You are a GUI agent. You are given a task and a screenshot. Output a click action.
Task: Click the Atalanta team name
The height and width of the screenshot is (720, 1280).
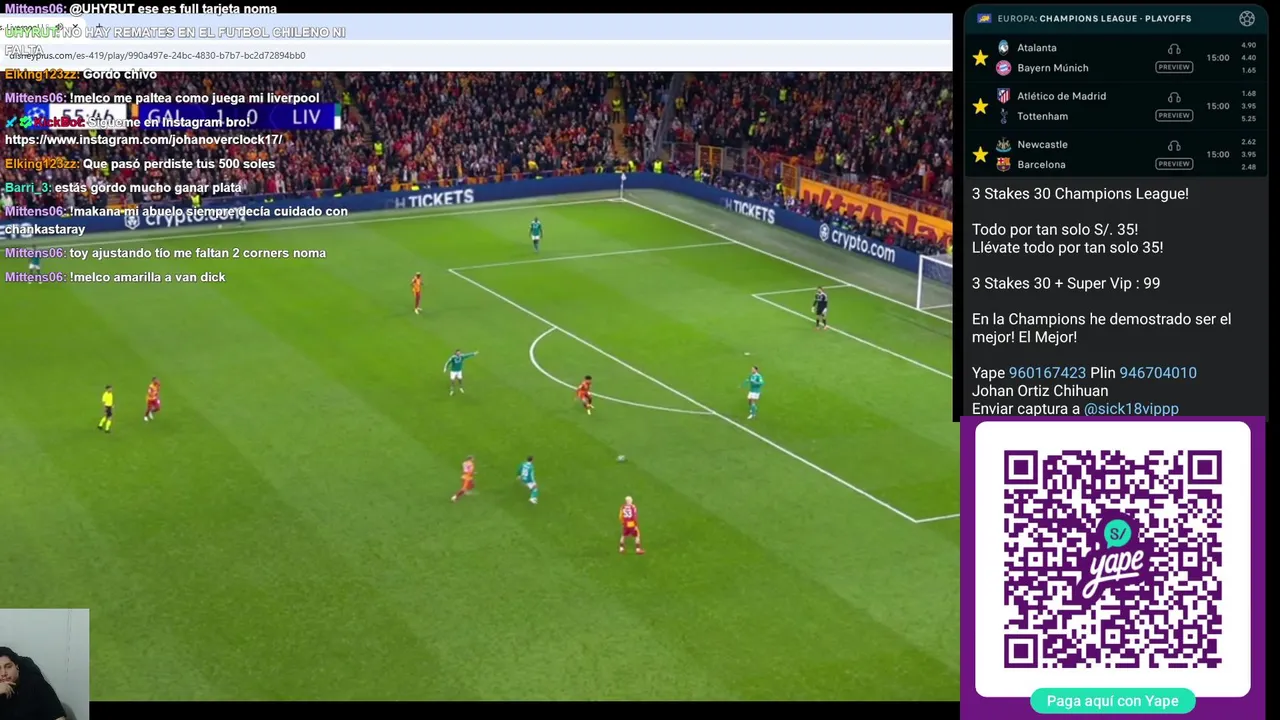1036,48
